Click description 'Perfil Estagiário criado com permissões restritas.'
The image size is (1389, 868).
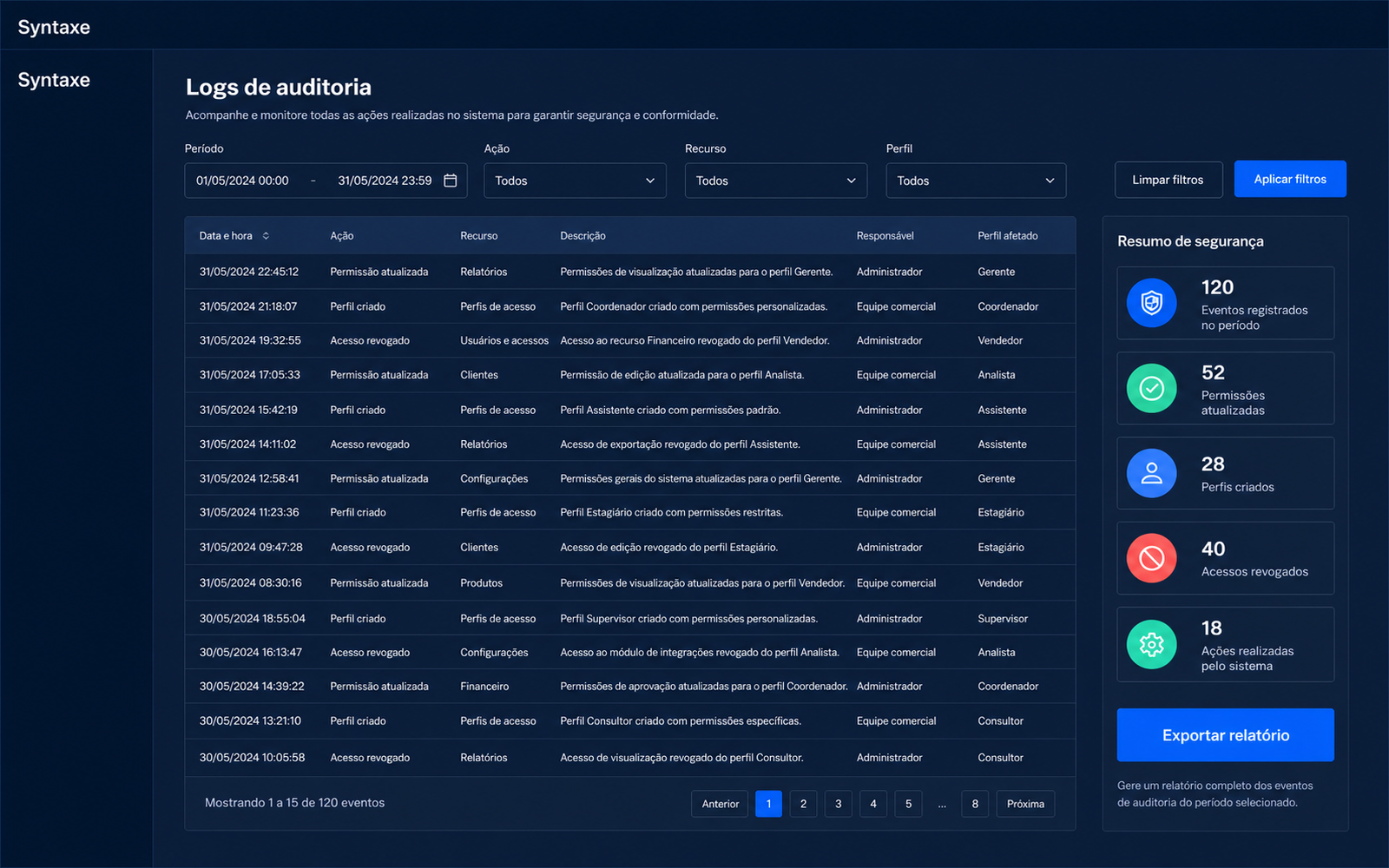point(672,512)
